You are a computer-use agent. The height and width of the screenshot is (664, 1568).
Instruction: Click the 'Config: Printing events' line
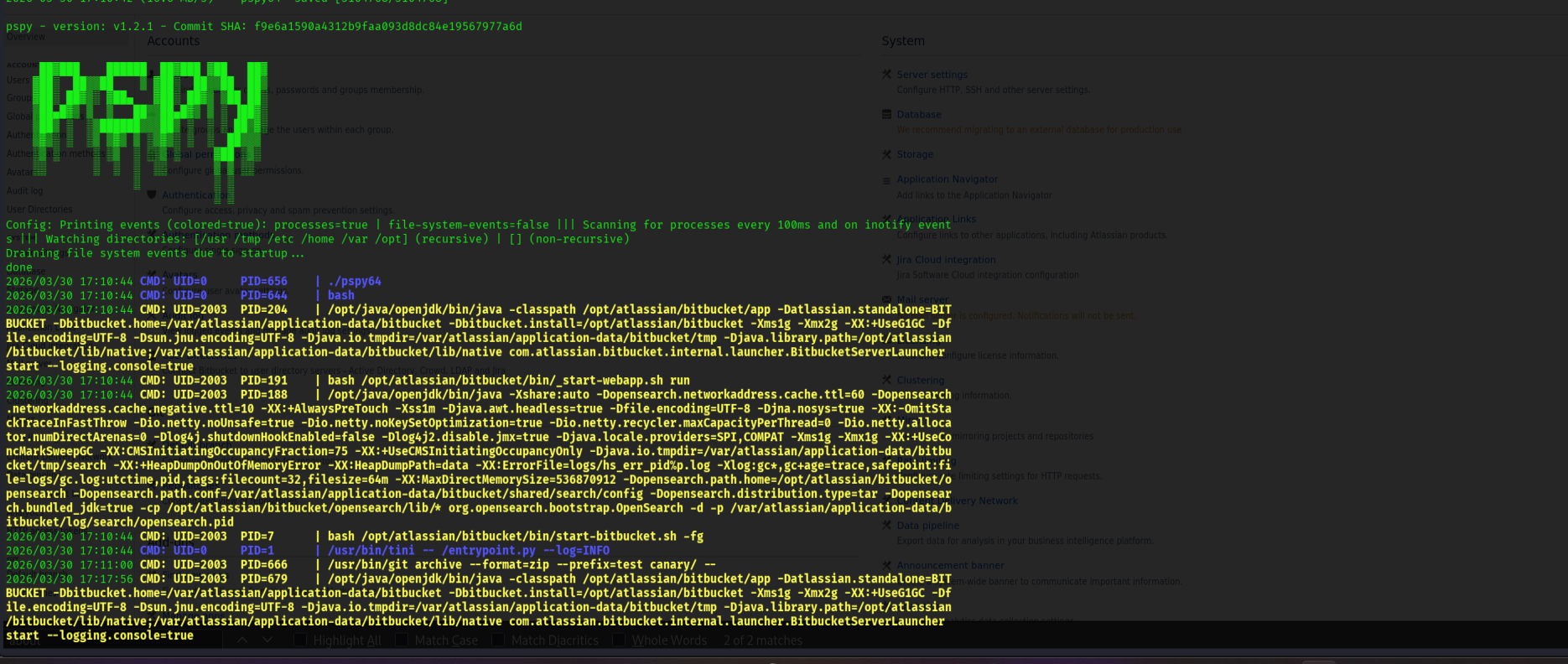pos(479,232)
